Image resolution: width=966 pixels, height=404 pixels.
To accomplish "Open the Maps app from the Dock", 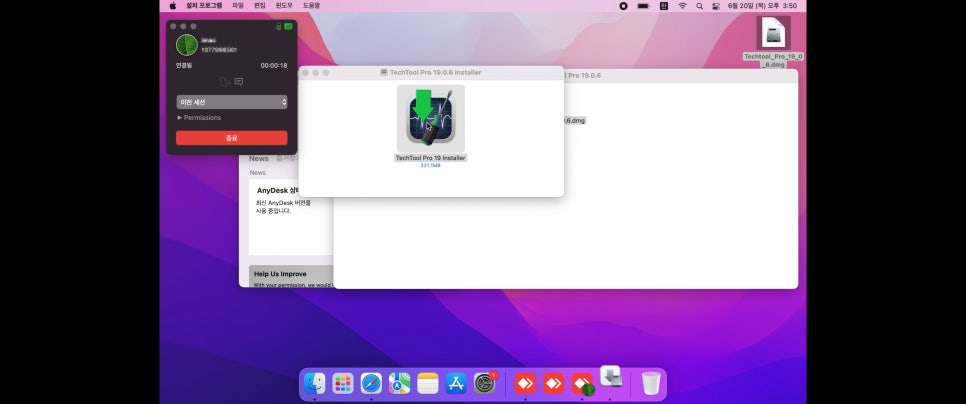I will [x=400, y=383].
